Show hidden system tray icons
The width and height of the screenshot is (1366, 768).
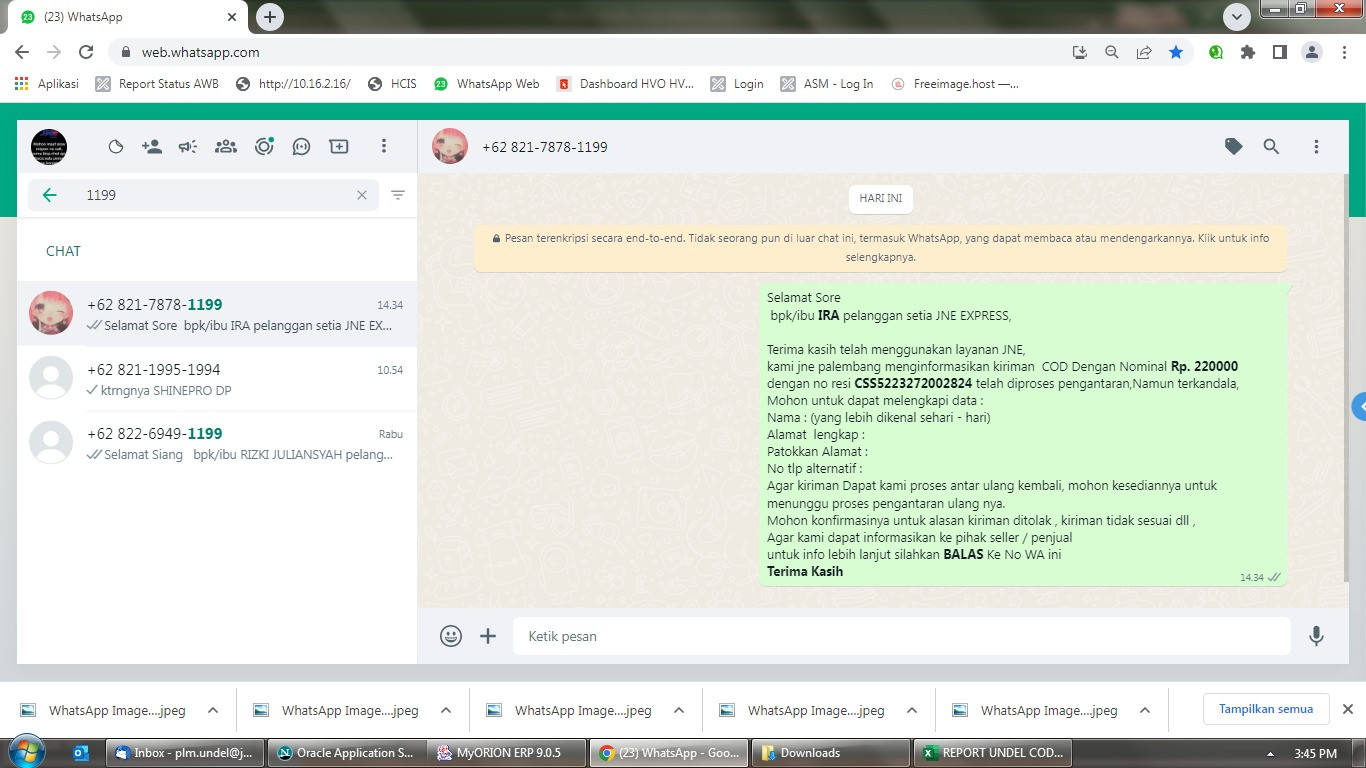[x=1270, y=753]
